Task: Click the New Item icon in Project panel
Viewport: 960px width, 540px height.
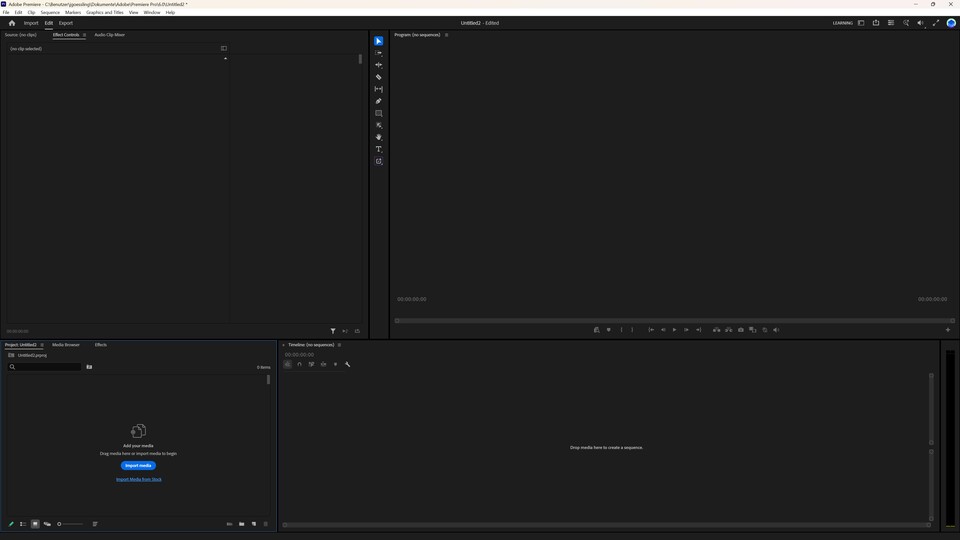Action: 254,524
